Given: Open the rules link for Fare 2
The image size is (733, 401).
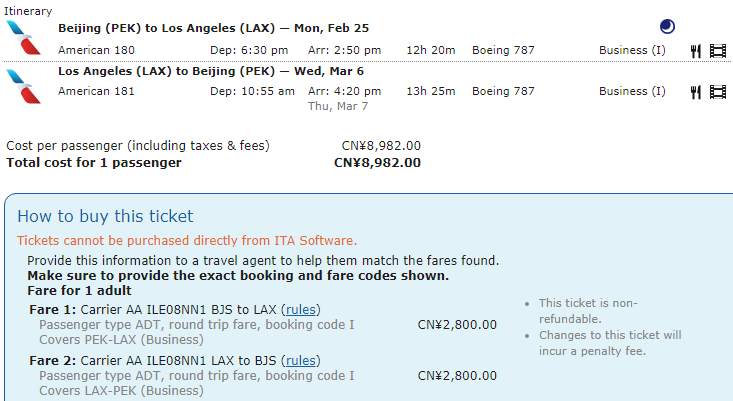Looking at the screenshot, I should [302, 360].
